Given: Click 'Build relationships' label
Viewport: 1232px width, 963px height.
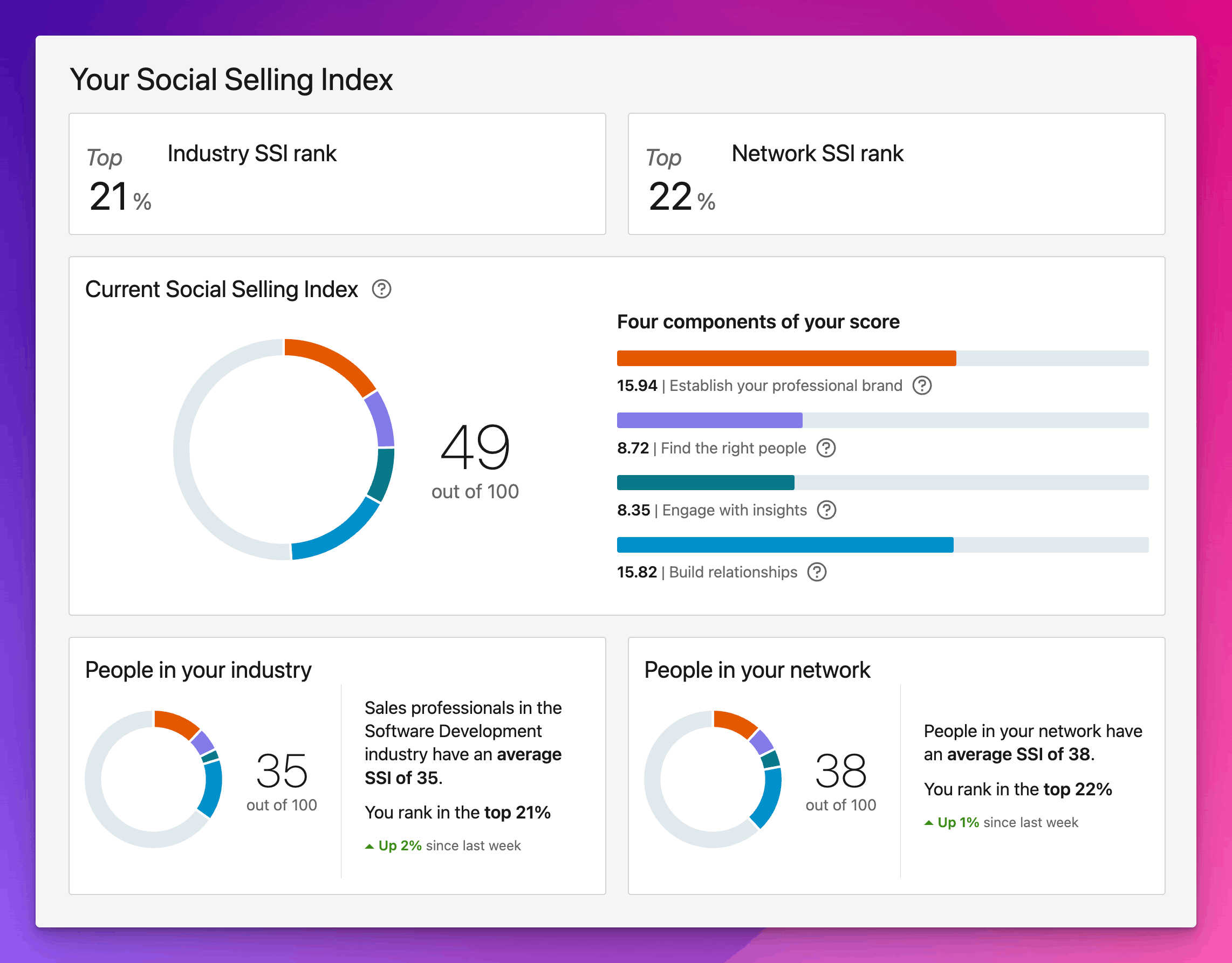Looking at the screenshot, I should coord(734,572).
